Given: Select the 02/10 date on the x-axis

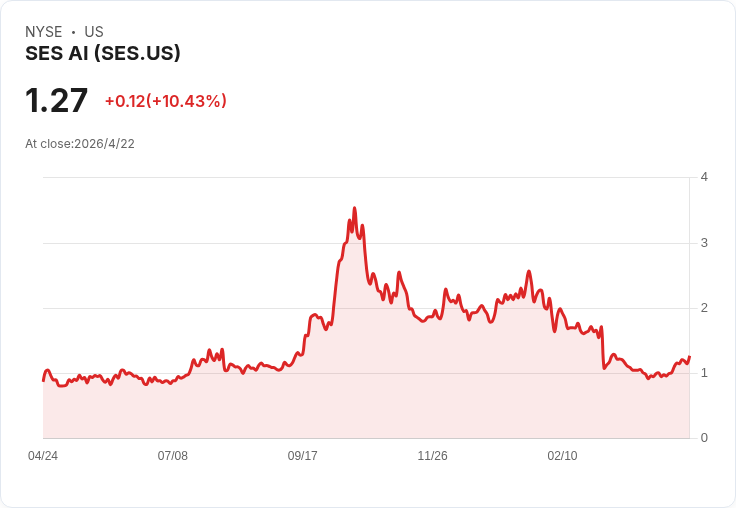Looking at the screenshot, I should tap(562, 456).
